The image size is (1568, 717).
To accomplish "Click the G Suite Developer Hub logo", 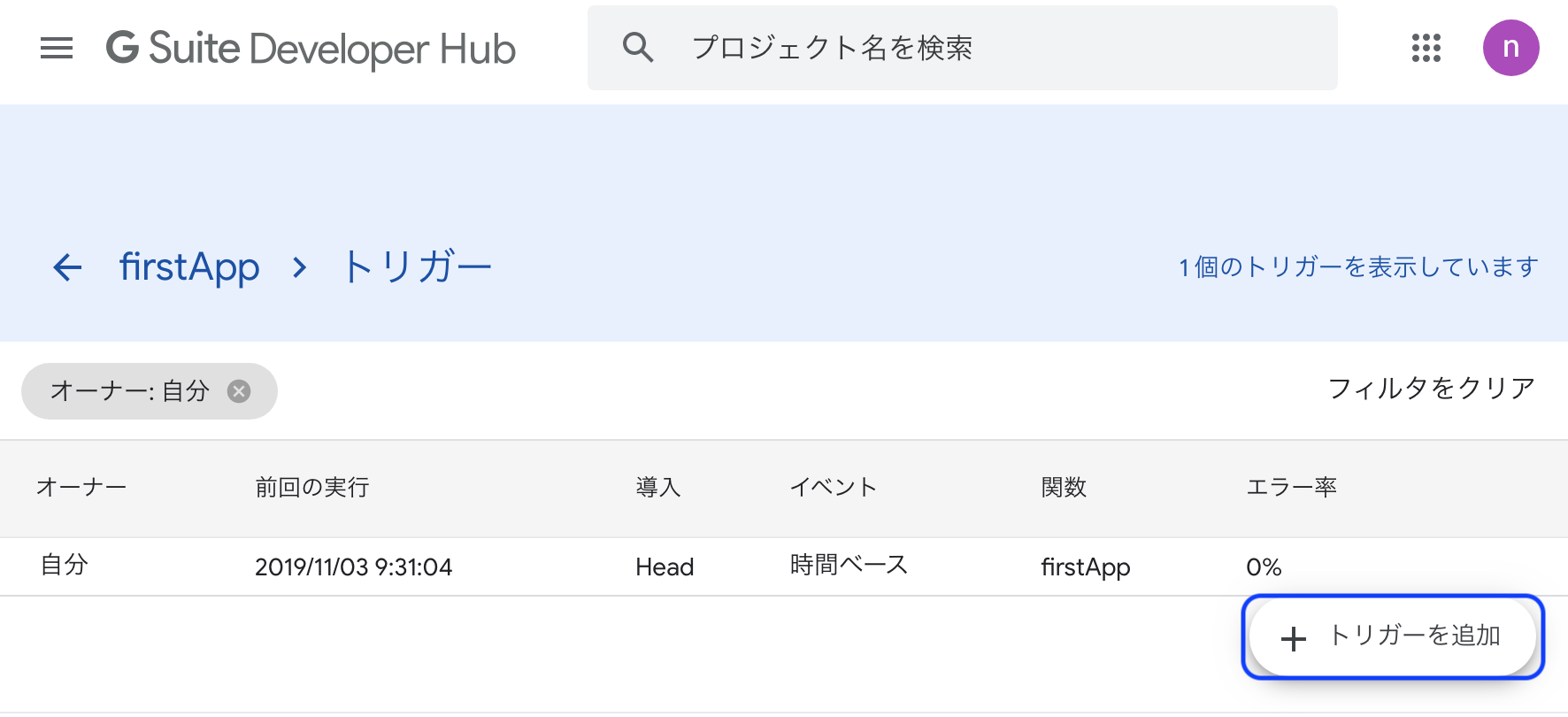I will tap(311, 49).
